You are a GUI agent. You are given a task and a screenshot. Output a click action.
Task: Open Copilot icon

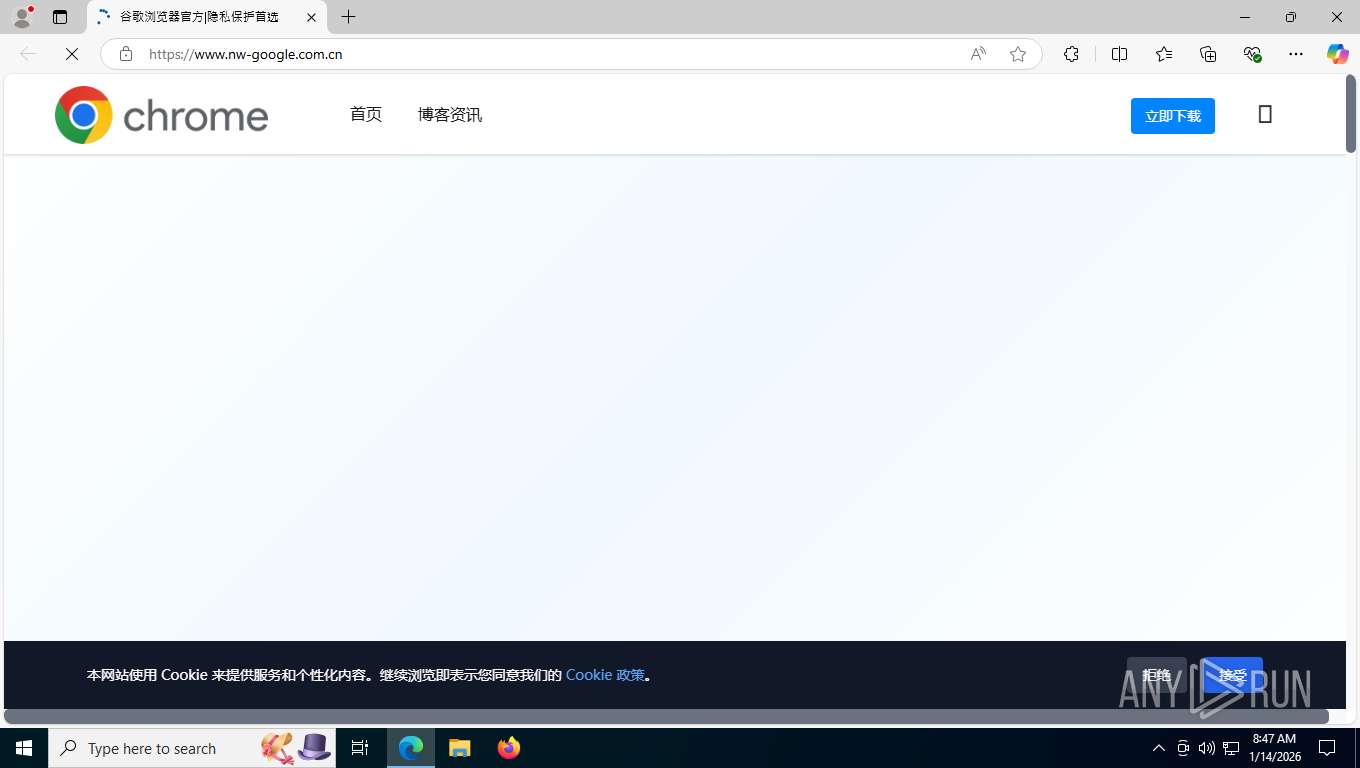click(x=1337, y=54)
